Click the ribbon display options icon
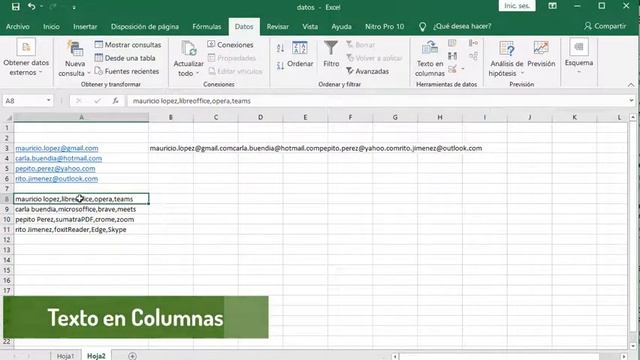Screen dimensions: 640x360 click(x=552, y=6)
